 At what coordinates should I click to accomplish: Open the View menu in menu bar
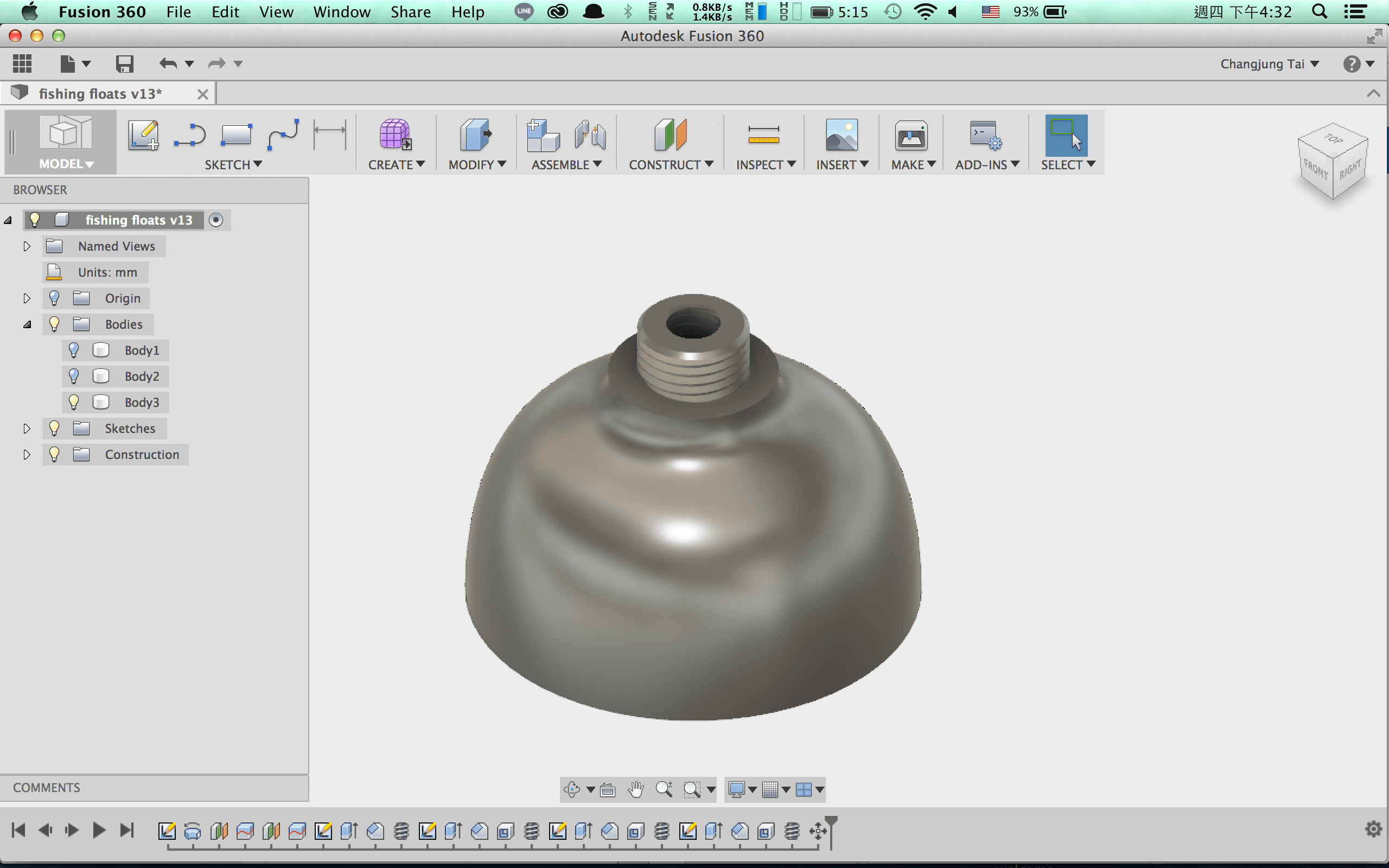click(x=276, y=11)
